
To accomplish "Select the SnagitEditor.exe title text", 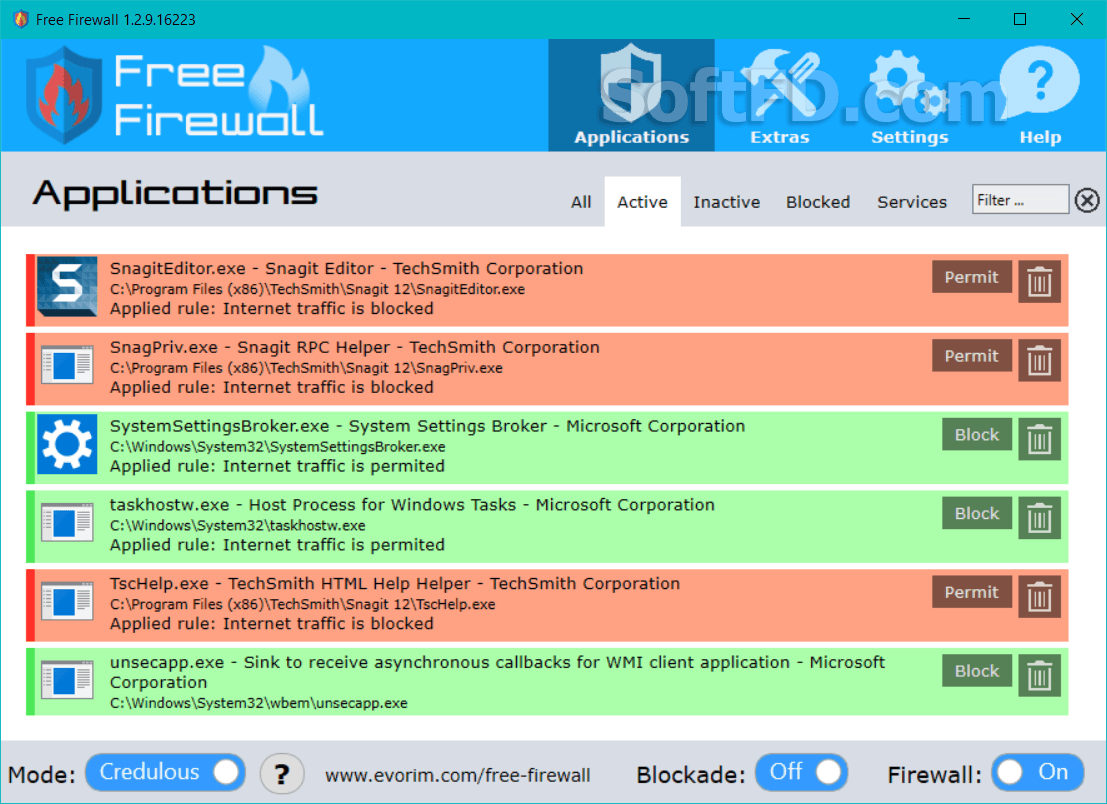I will pos(347,268).
